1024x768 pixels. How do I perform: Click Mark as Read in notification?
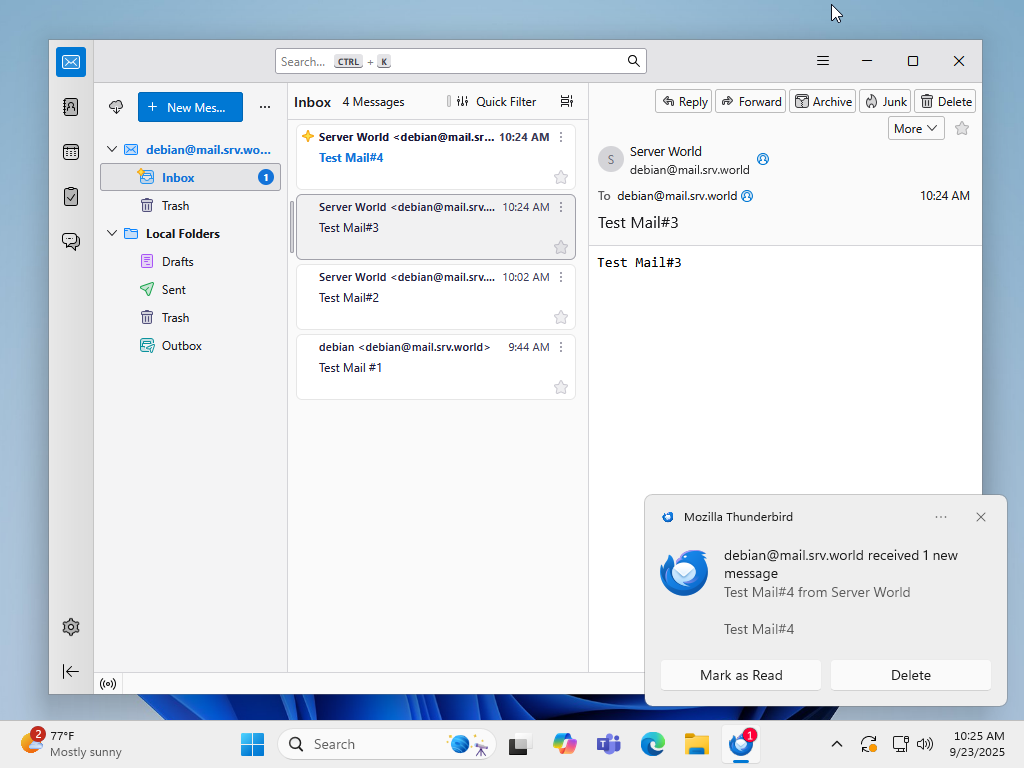pyautogui.click(x=741, y=675)
